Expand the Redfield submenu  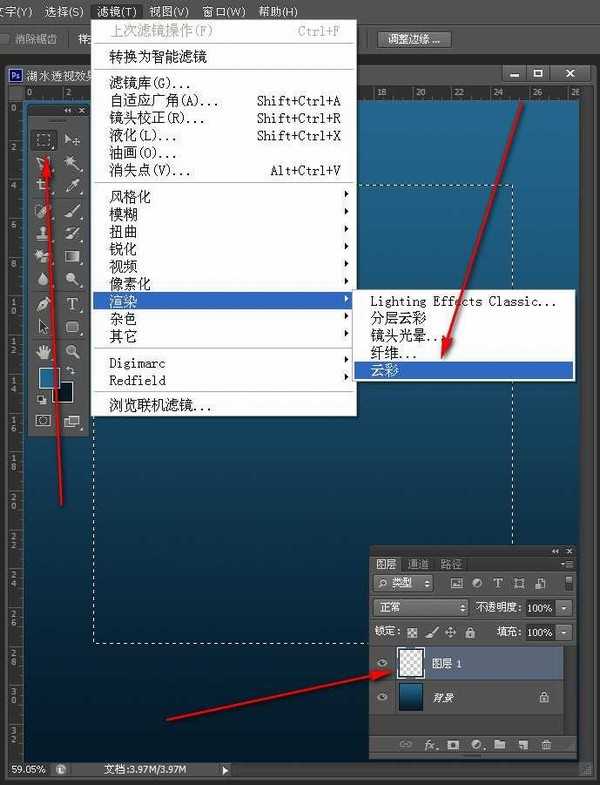point(224,380)
